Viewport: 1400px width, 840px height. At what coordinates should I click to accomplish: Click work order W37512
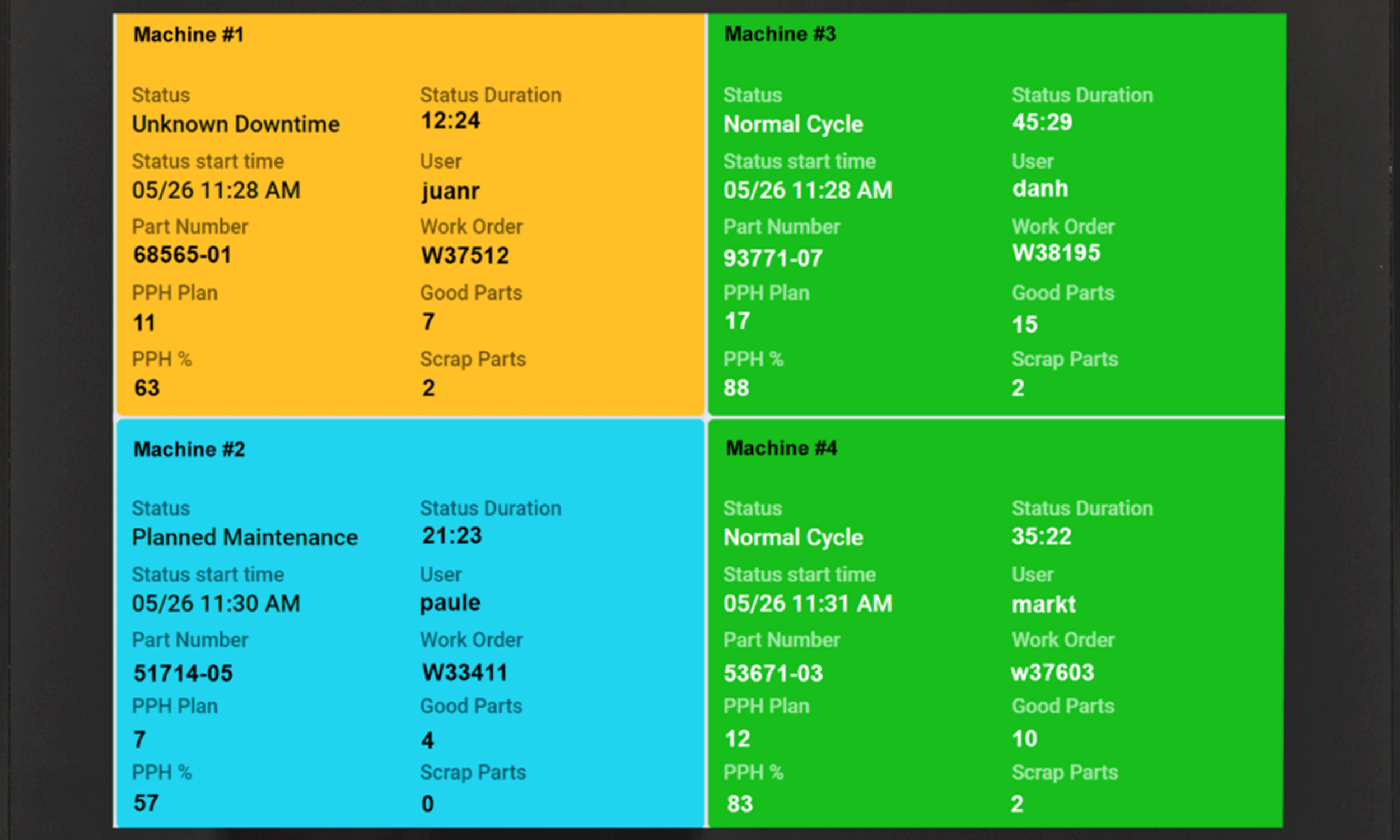coord(465,255)
